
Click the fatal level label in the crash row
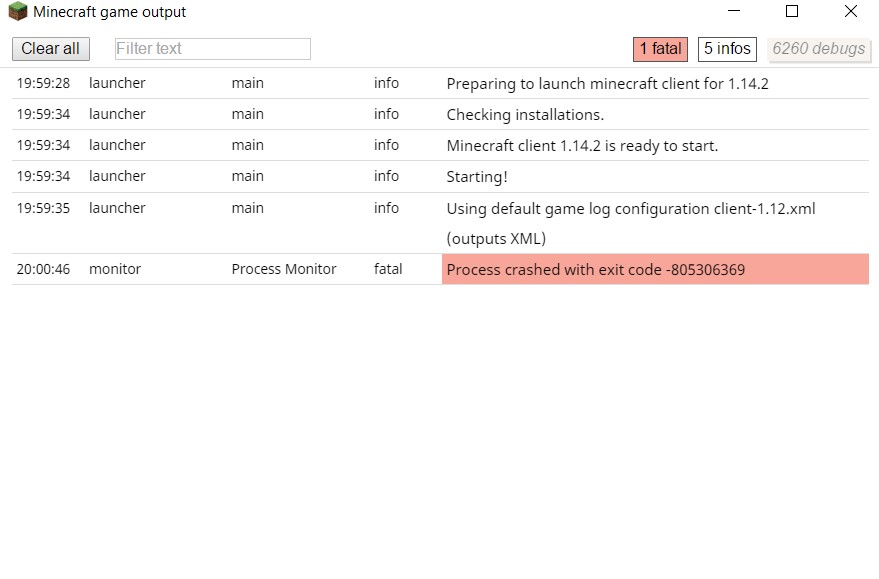(x=388, y=270)
